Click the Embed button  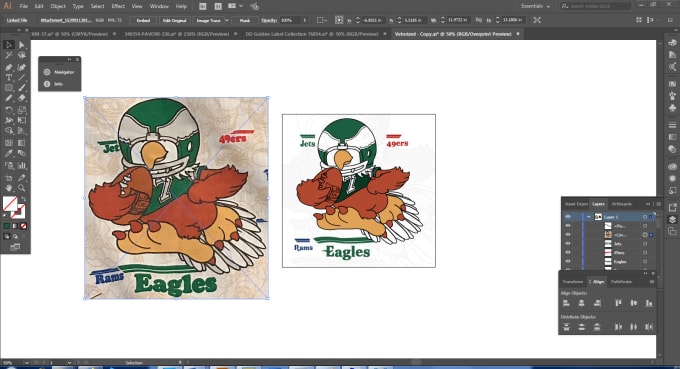[143, 20]
